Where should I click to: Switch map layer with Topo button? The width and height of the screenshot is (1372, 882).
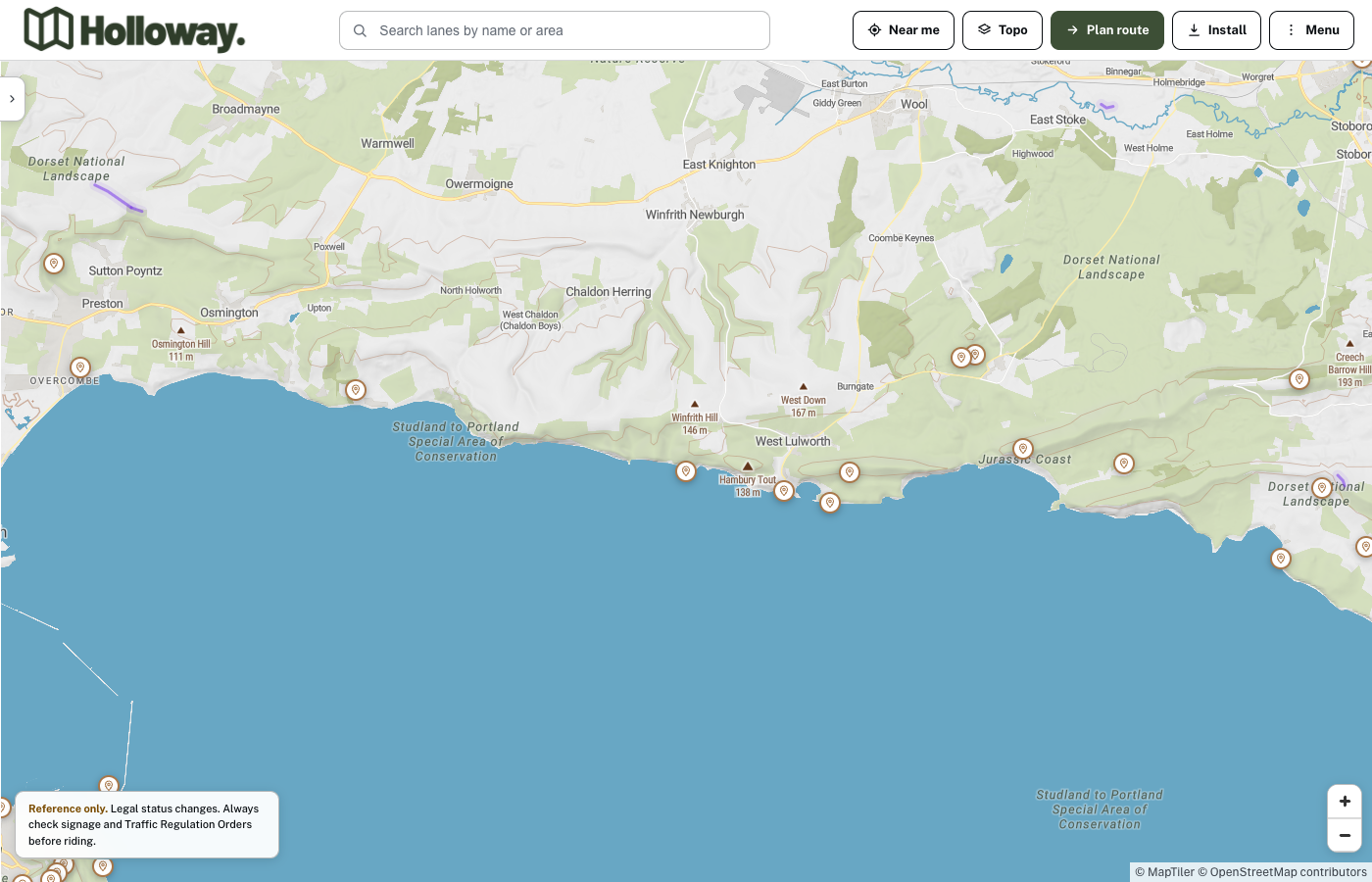(1003, 30)
